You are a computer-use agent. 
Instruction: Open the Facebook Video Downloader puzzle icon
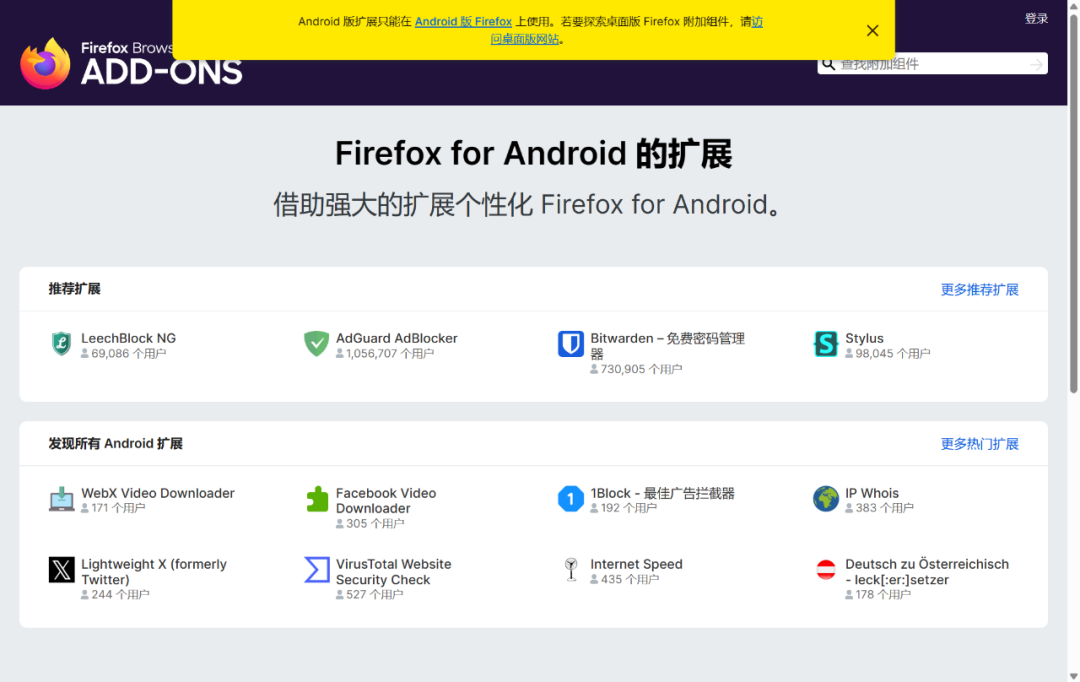tap(316, 499)
